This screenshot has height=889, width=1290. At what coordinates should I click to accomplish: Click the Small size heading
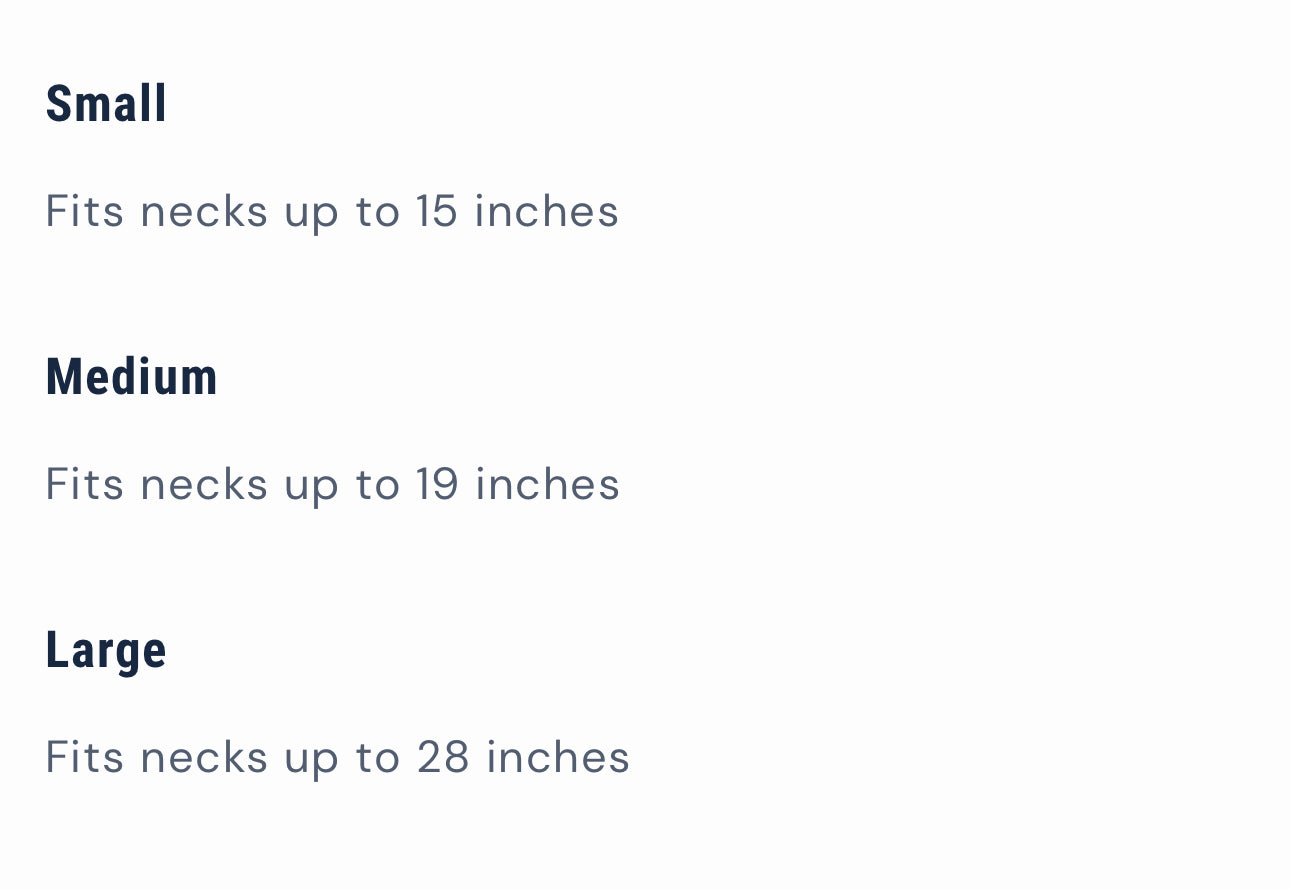coord(106,104)
